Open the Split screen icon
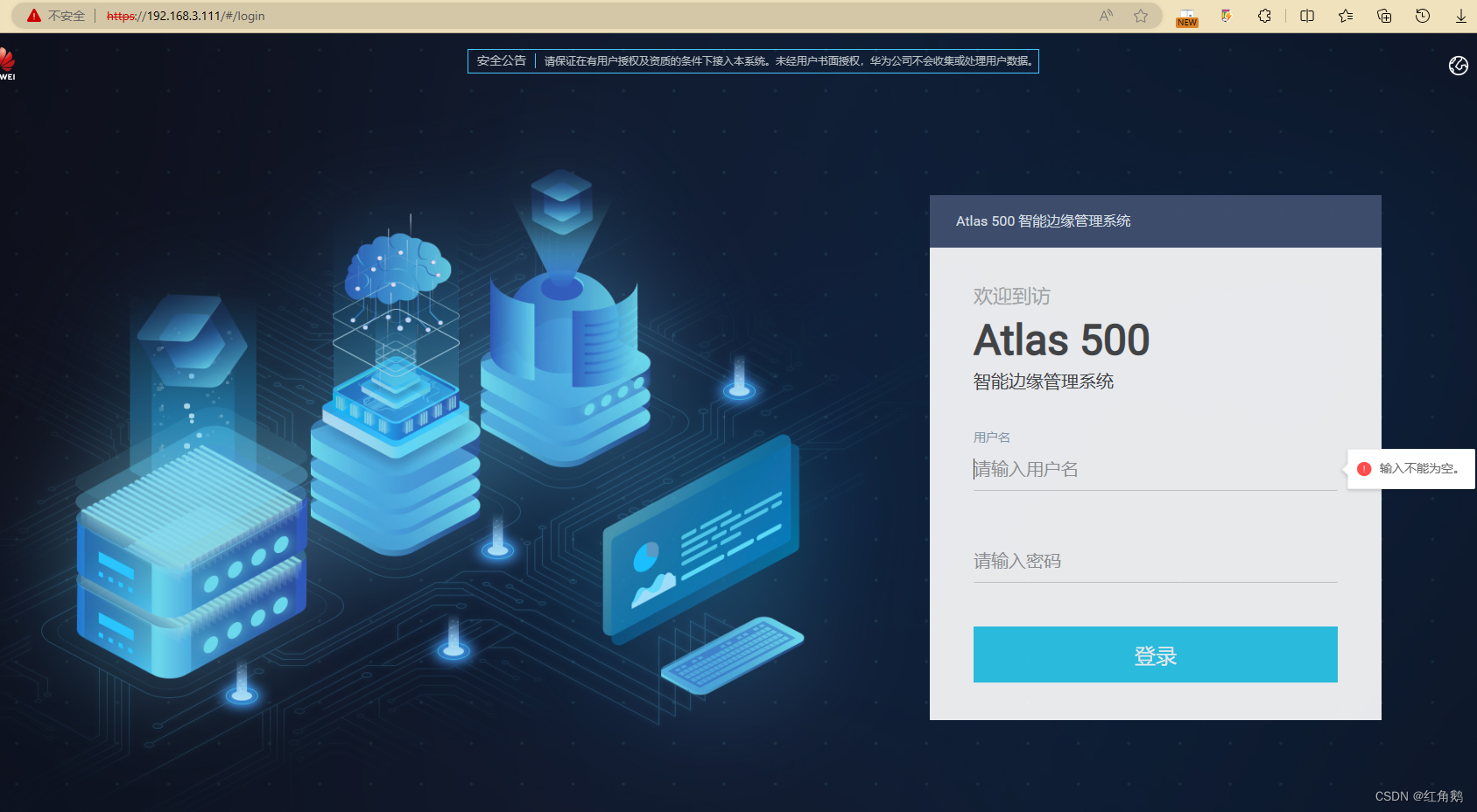Viewport: 1477px width, 812px height. pos(1306,16)
